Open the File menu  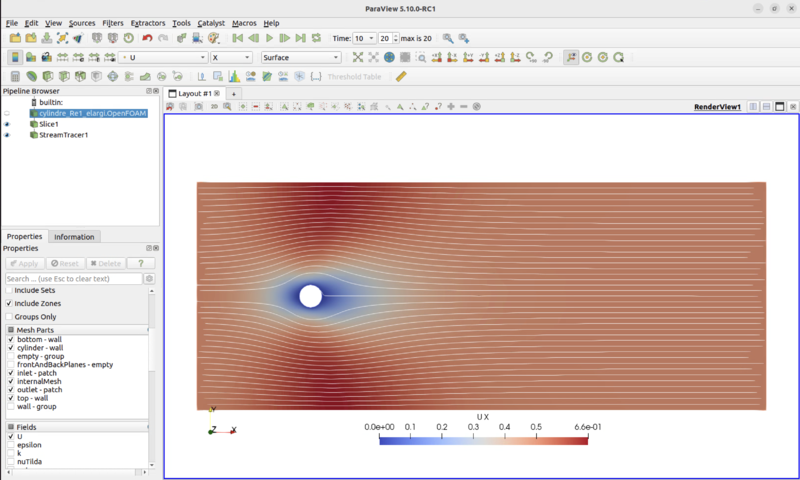click(x=12, y=23)
